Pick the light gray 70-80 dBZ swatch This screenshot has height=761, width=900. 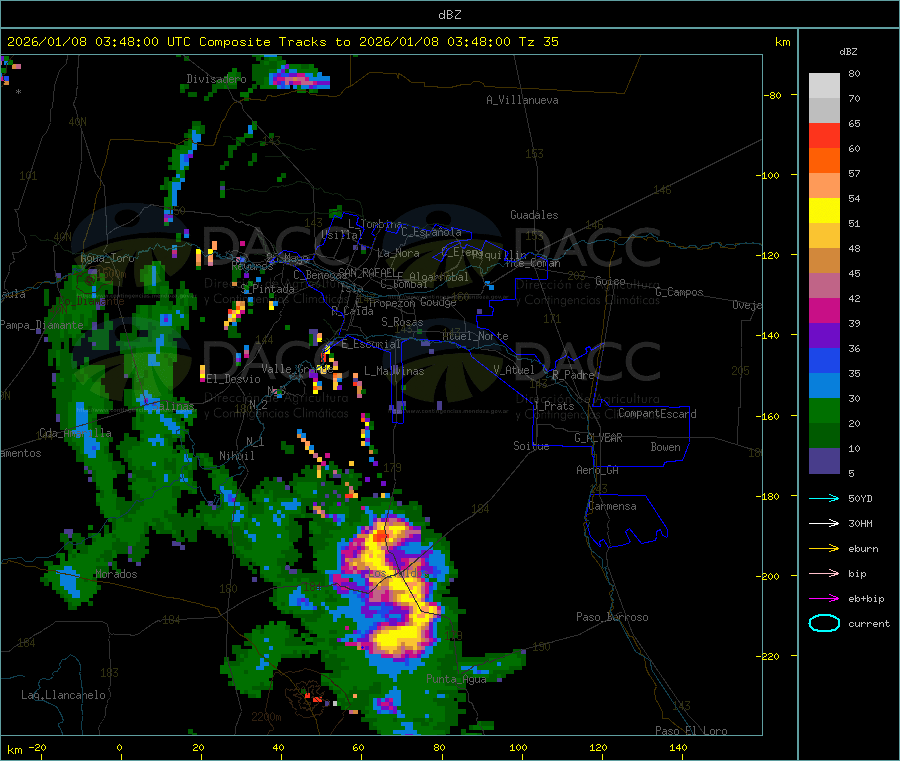[x=824, y=86]
